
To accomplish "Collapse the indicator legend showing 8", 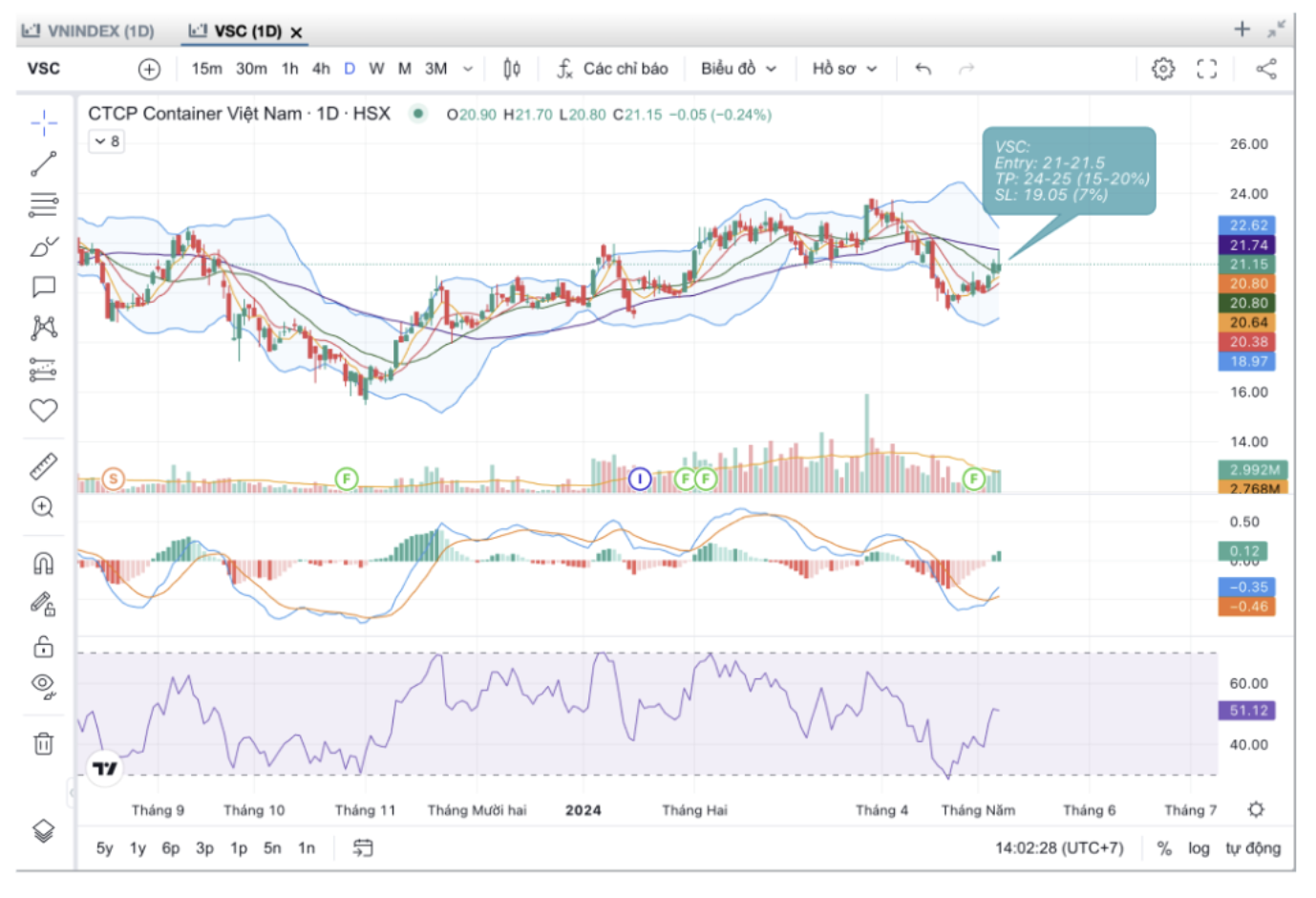I will tap(107, 141).
